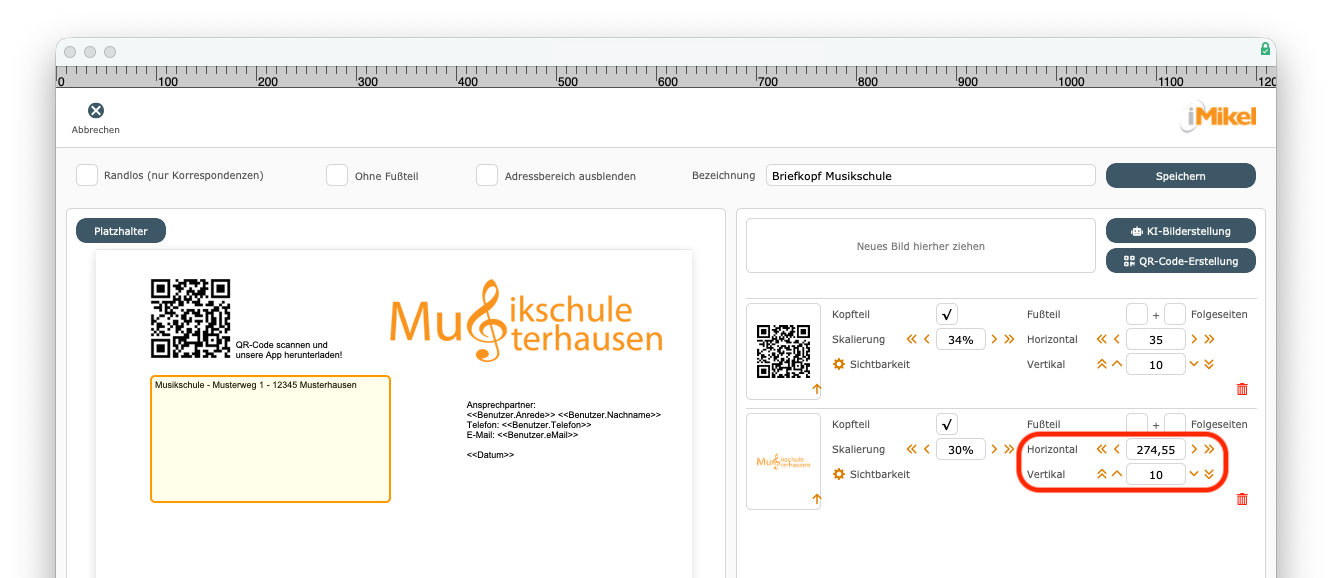Uncheck Kopfteil for the Musikschule logo image
Viewport: 1332px width, 578px height.
947,424
